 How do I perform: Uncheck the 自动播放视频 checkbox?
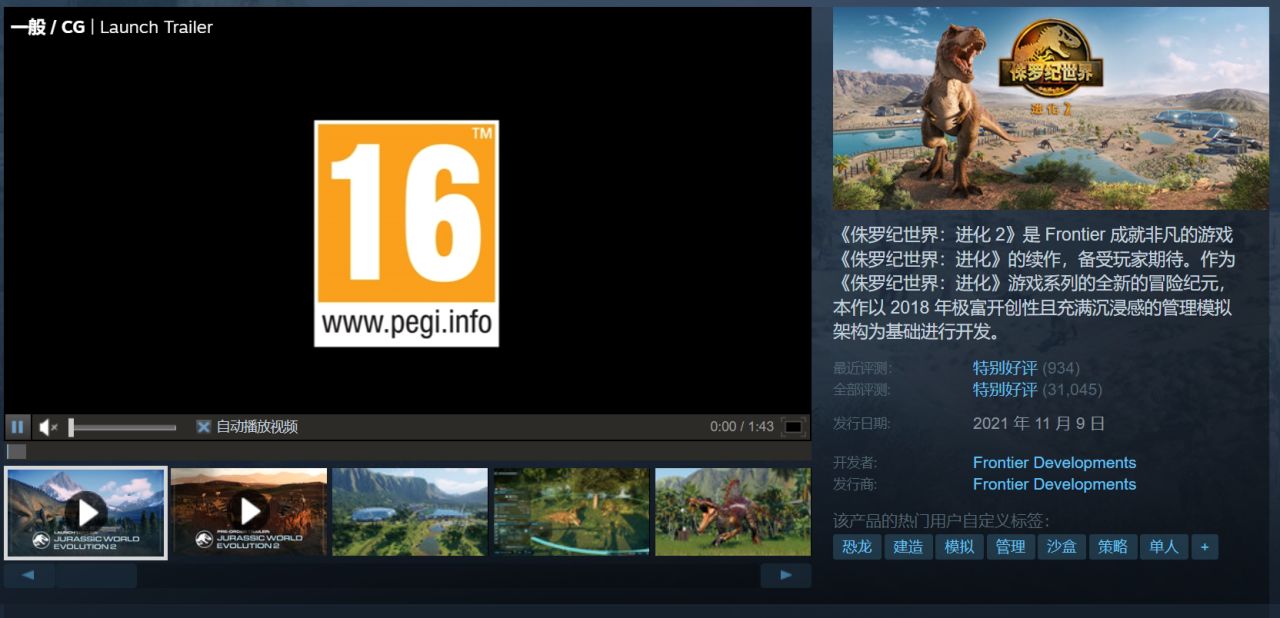tap(203, 427)
